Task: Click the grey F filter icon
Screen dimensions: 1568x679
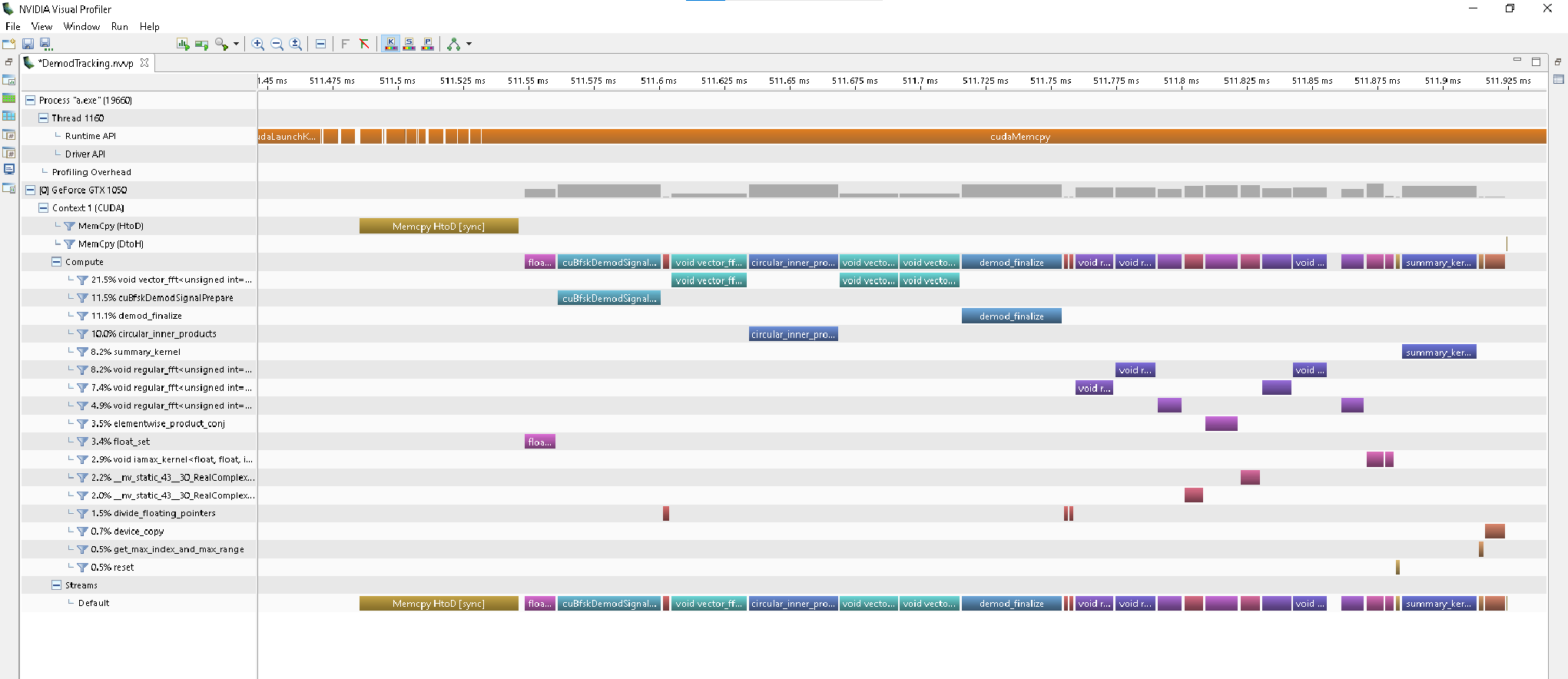Action: 345,44
